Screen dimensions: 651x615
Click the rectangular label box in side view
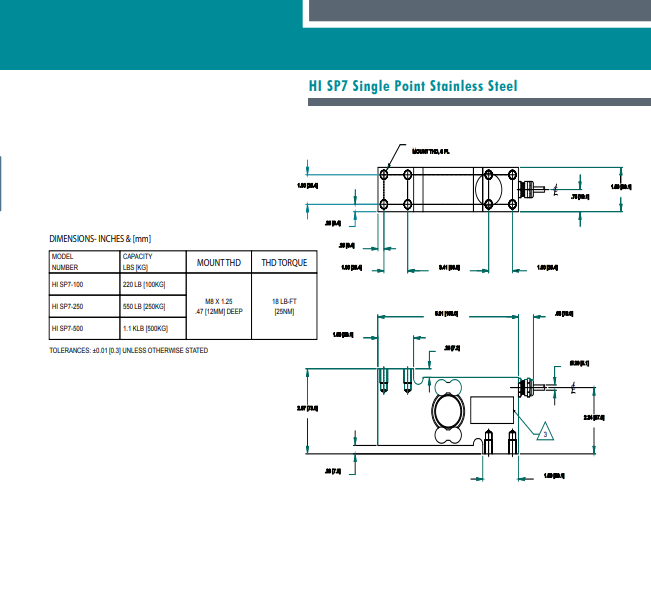tap(491, 410)
